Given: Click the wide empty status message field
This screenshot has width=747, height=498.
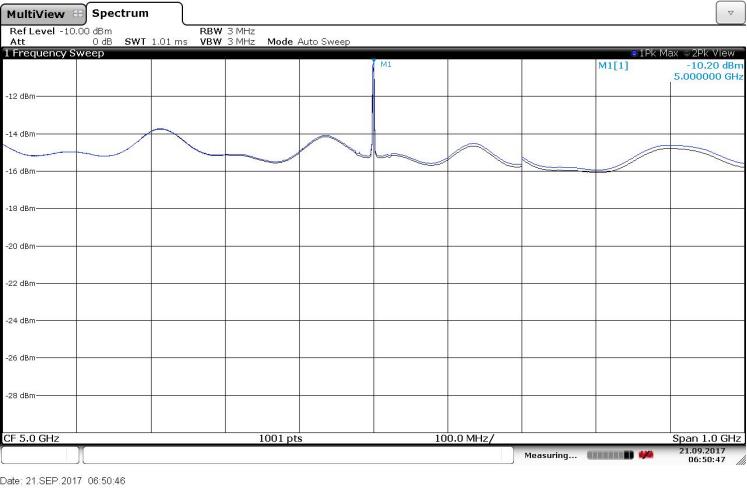Looking at the screenshot, I should click(298, 455).
